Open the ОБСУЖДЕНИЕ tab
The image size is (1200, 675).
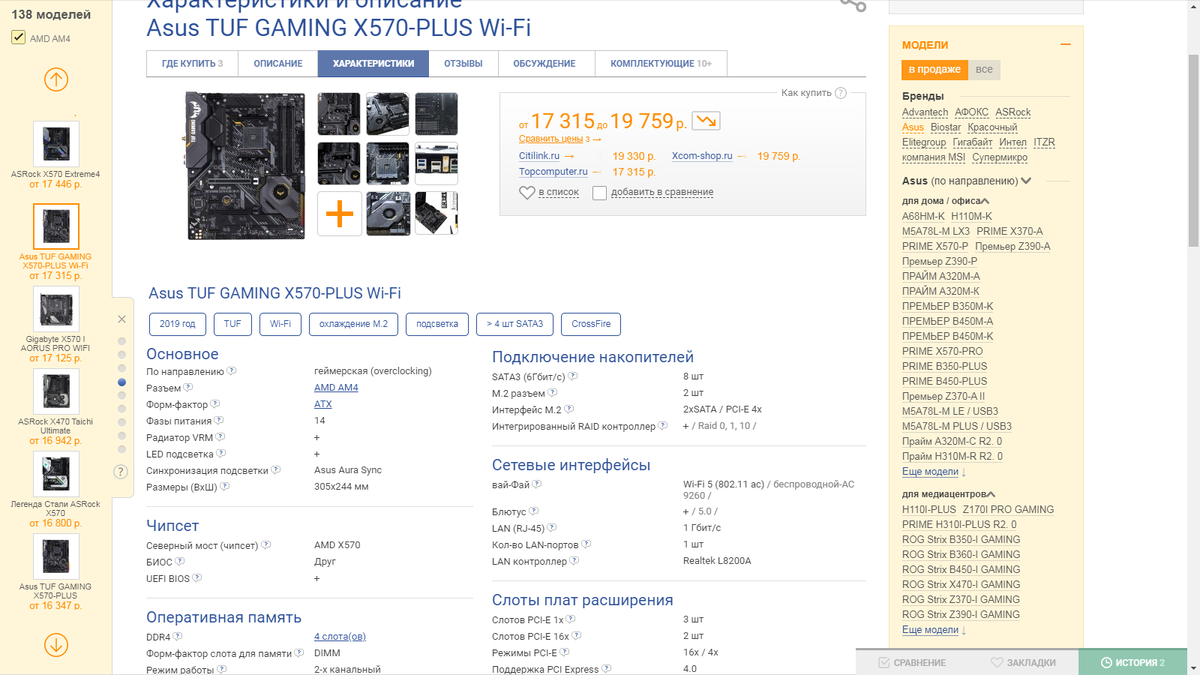(544, 64)
